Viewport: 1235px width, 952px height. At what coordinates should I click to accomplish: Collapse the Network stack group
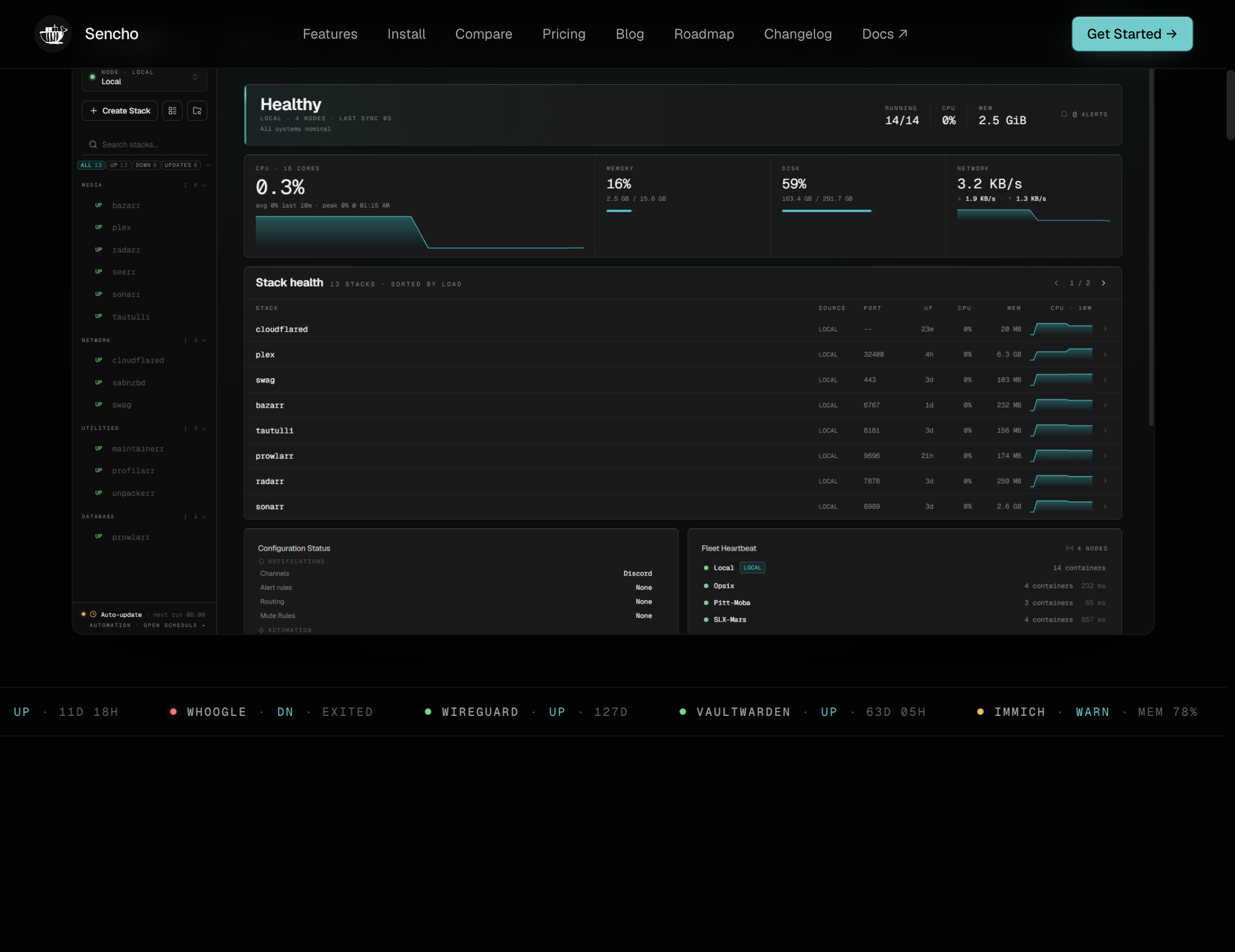pyautogui.click(x=204, y=340)
